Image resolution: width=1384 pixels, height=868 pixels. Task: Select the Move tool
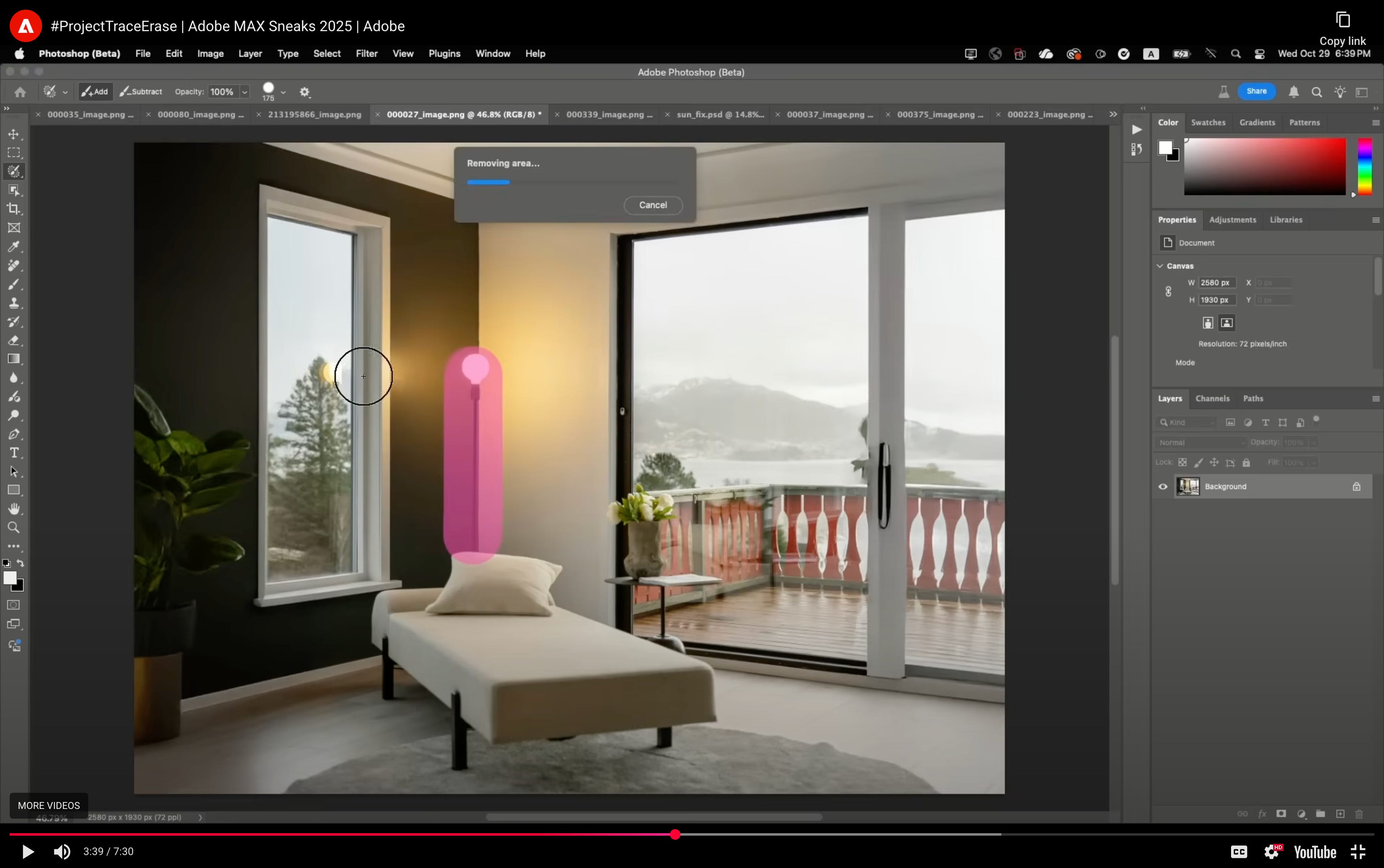tap(14, 134)
